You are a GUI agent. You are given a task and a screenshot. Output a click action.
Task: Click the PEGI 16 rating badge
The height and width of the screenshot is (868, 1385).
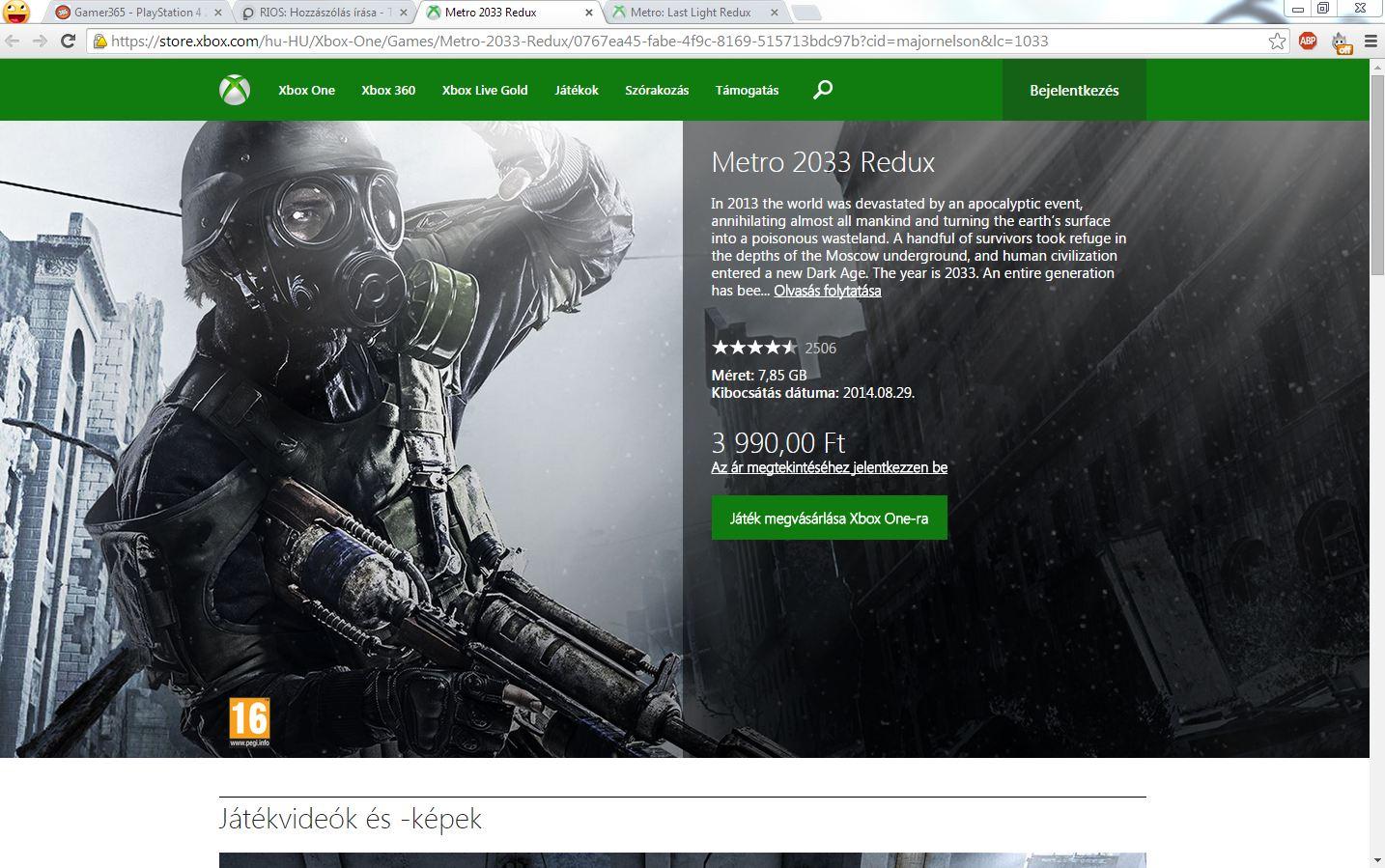249,722
